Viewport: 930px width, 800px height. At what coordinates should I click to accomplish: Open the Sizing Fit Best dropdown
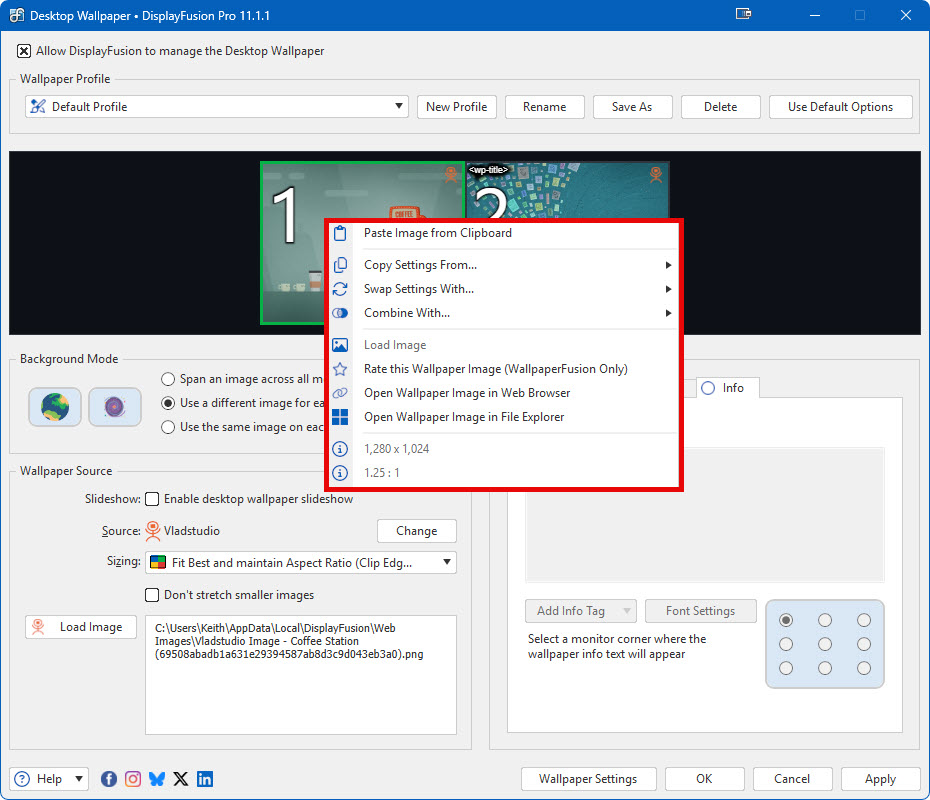click(446, 563)
